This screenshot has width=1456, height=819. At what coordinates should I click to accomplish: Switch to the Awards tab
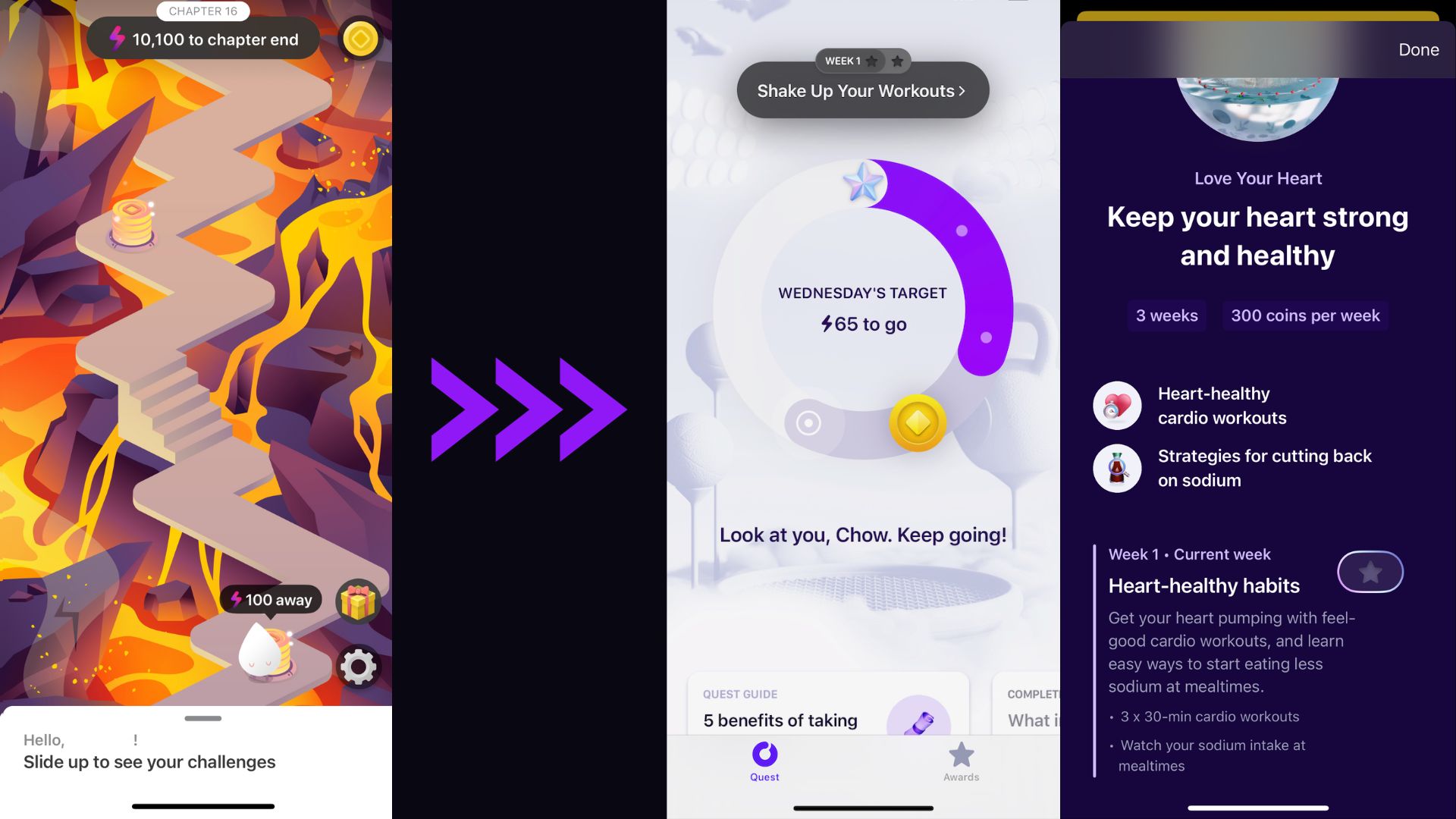pos(961,762)
